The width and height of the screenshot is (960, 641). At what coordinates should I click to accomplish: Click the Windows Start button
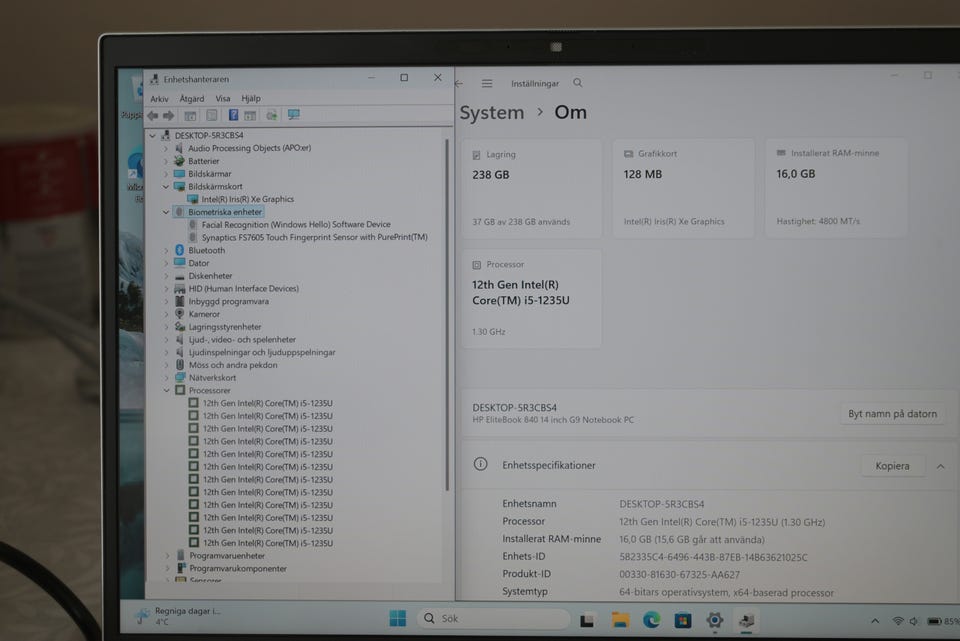click(398, 618)
